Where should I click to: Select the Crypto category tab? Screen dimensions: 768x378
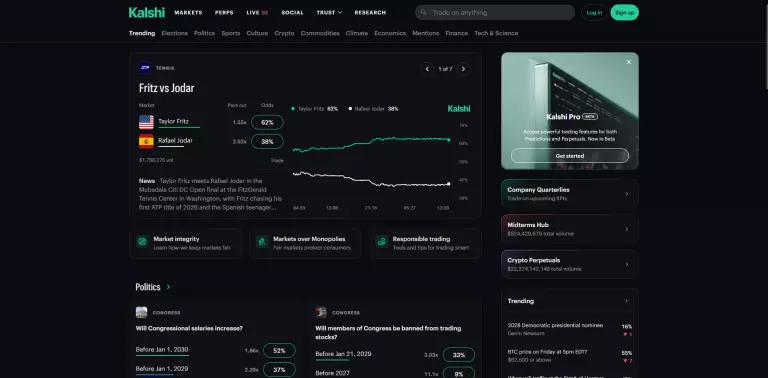click(284, 33)
